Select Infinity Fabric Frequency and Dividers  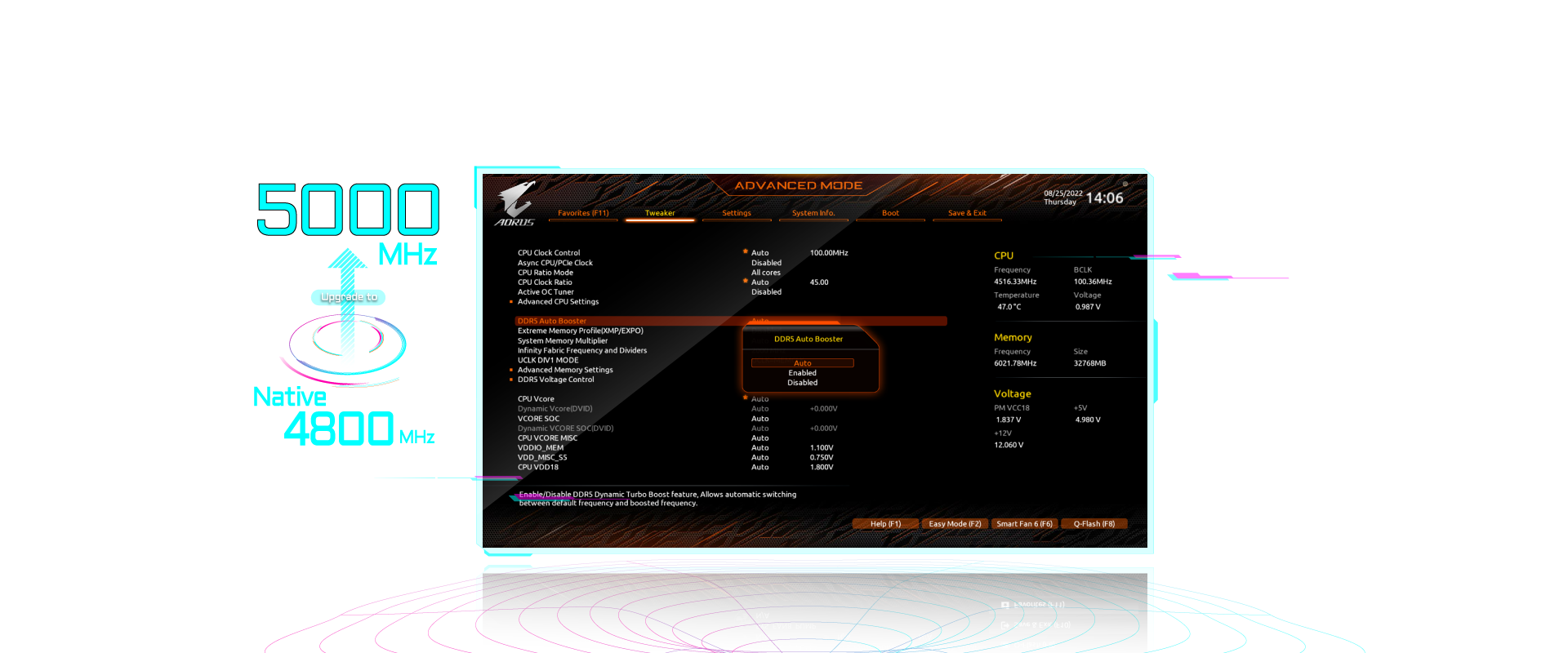coord(582,350)
